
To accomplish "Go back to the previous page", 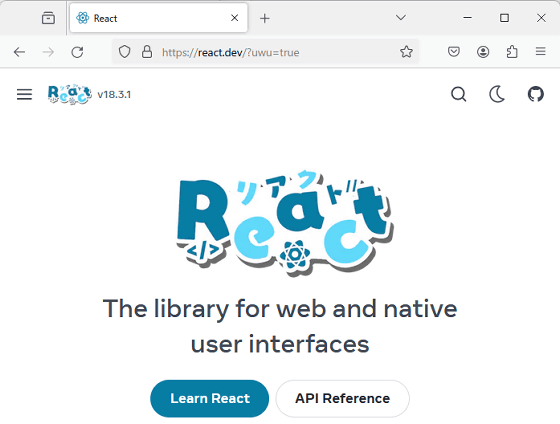I will pos(19,52).
